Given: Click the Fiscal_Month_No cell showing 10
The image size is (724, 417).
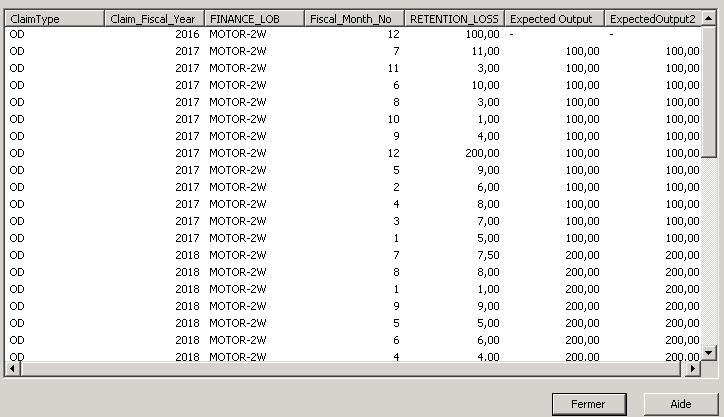Looking at the screenshot, I should click(x=393, y=119).
